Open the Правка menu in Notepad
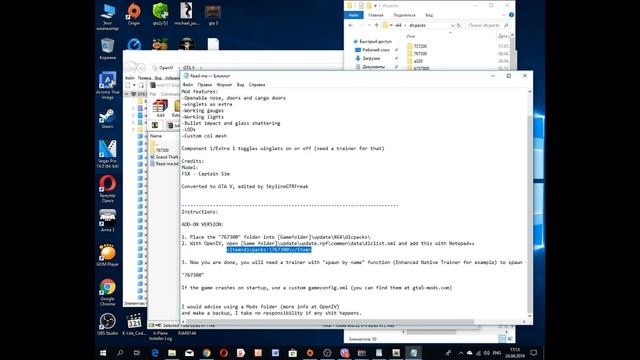Viewport: 640px width, 360px height. pyautogui.click(x=204, y=85)
